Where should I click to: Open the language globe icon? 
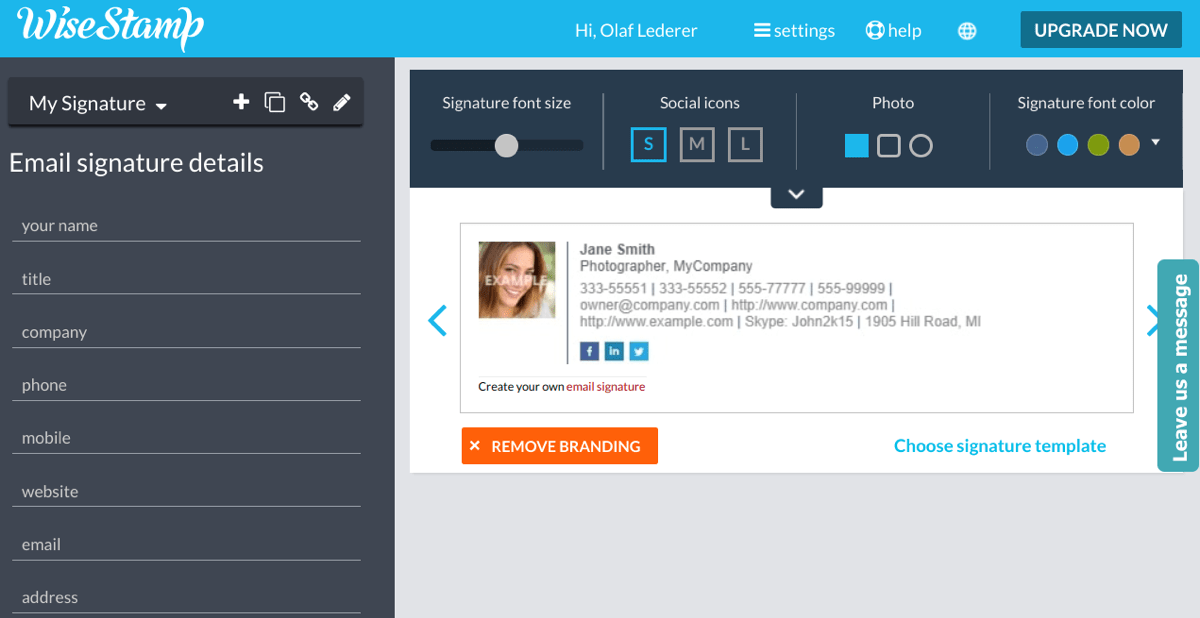(x=967, y=31)
